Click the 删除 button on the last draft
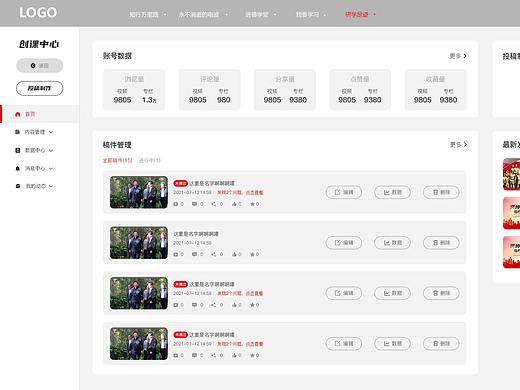 tap(441, 344)
